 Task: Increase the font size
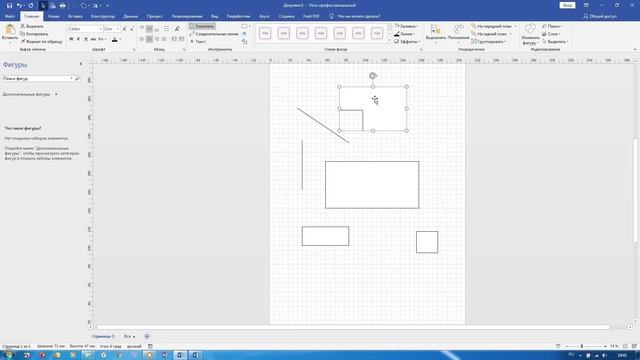pos(124,29)
